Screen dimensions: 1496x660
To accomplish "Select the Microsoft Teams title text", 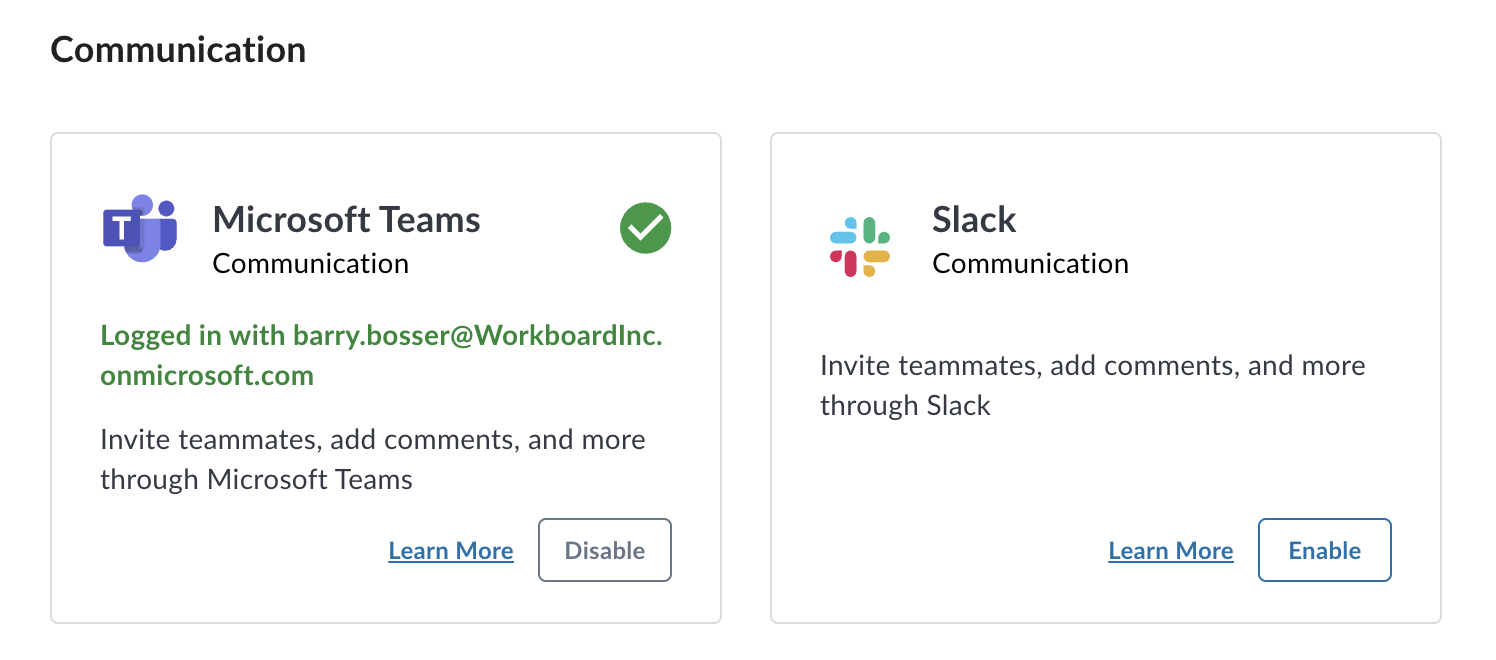I will point(347,219).
